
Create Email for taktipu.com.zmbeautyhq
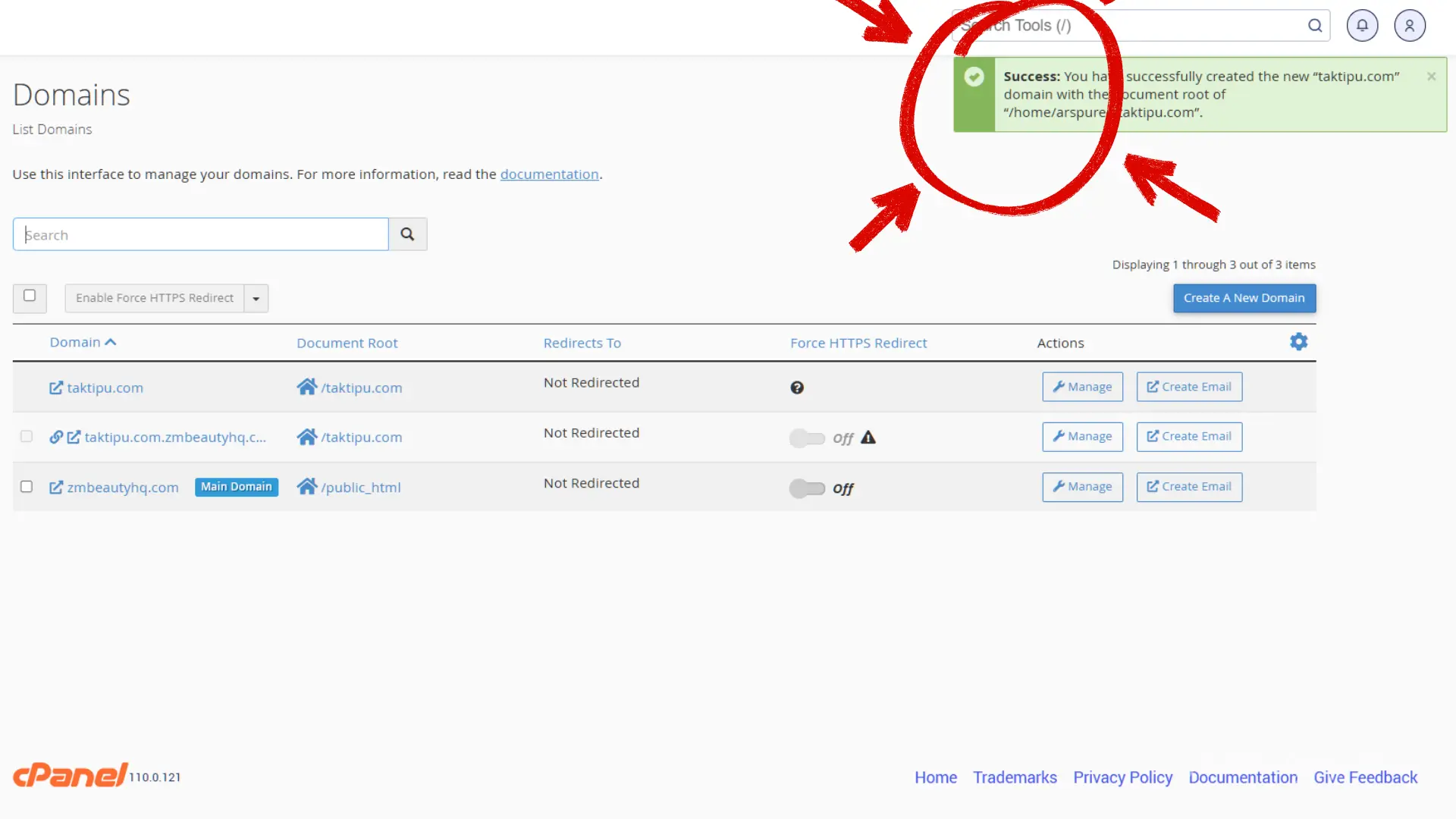tap(1189, 437)
